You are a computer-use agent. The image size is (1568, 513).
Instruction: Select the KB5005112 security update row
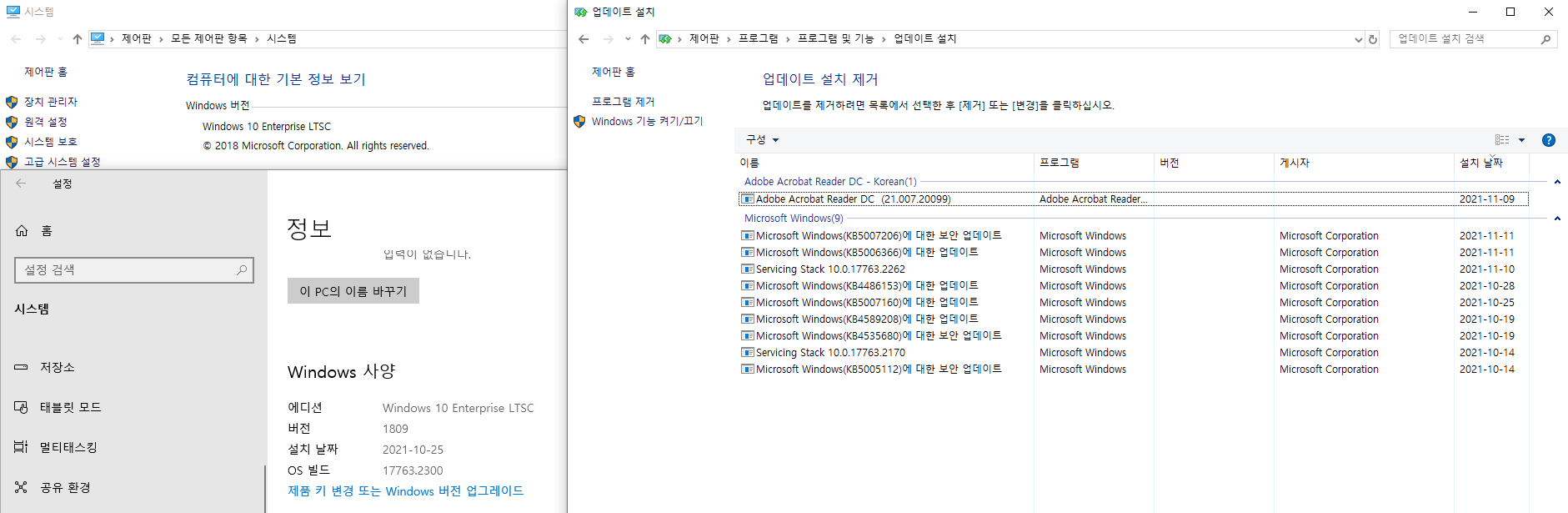coord(1134,370)
